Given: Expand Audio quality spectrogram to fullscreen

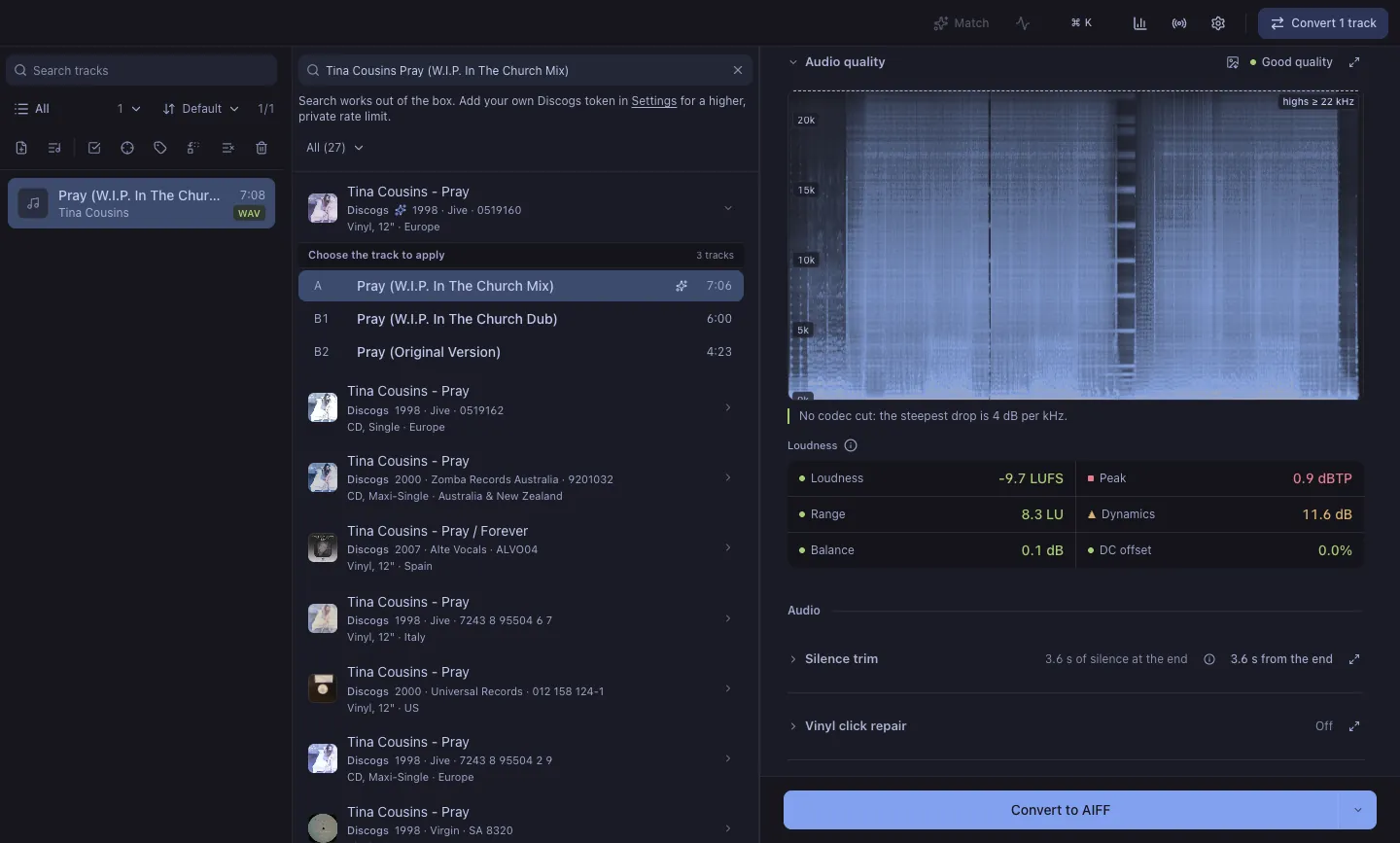Looking at the screenshot, I should [1354, 62].
